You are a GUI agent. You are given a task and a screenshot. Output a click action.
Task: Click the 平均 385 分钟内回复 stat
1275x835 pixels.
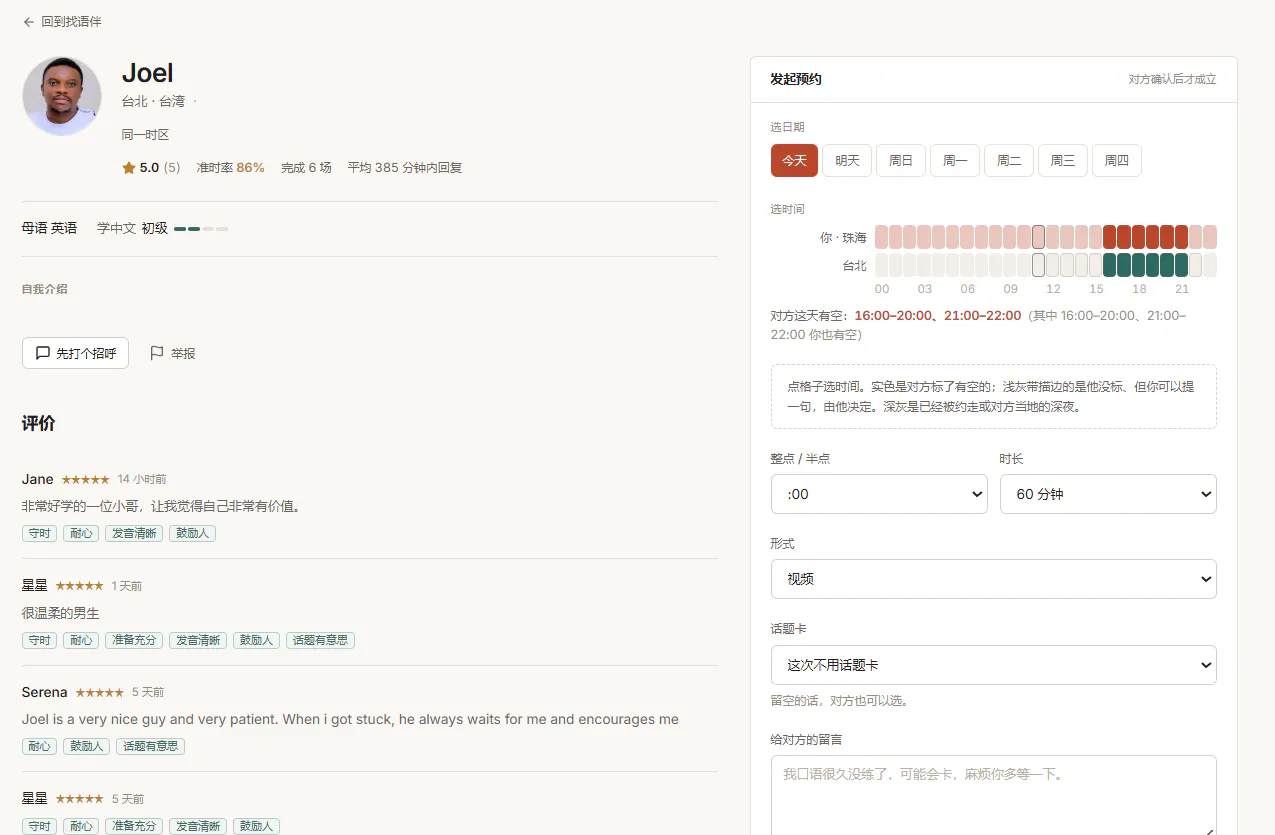(x=405, y=168)
